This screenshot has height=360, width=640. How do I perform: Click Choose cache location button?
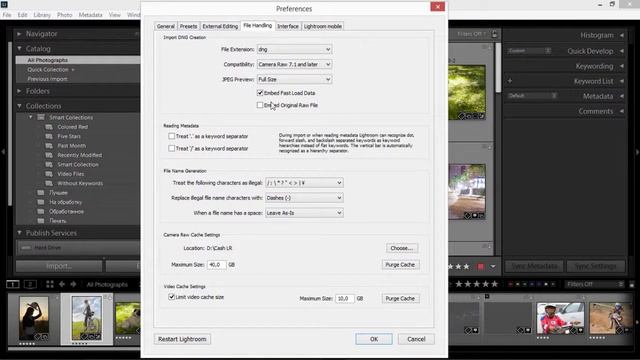tap(402, 248)
